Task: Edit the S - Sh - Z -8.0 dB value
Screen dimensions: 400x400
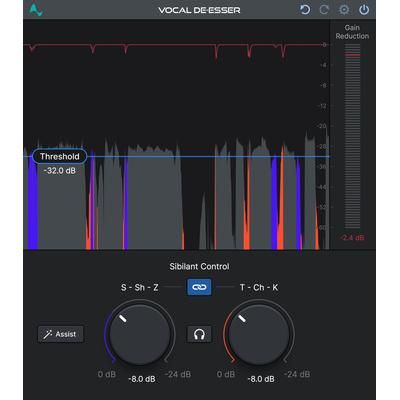Action: (x=142, y=379)
